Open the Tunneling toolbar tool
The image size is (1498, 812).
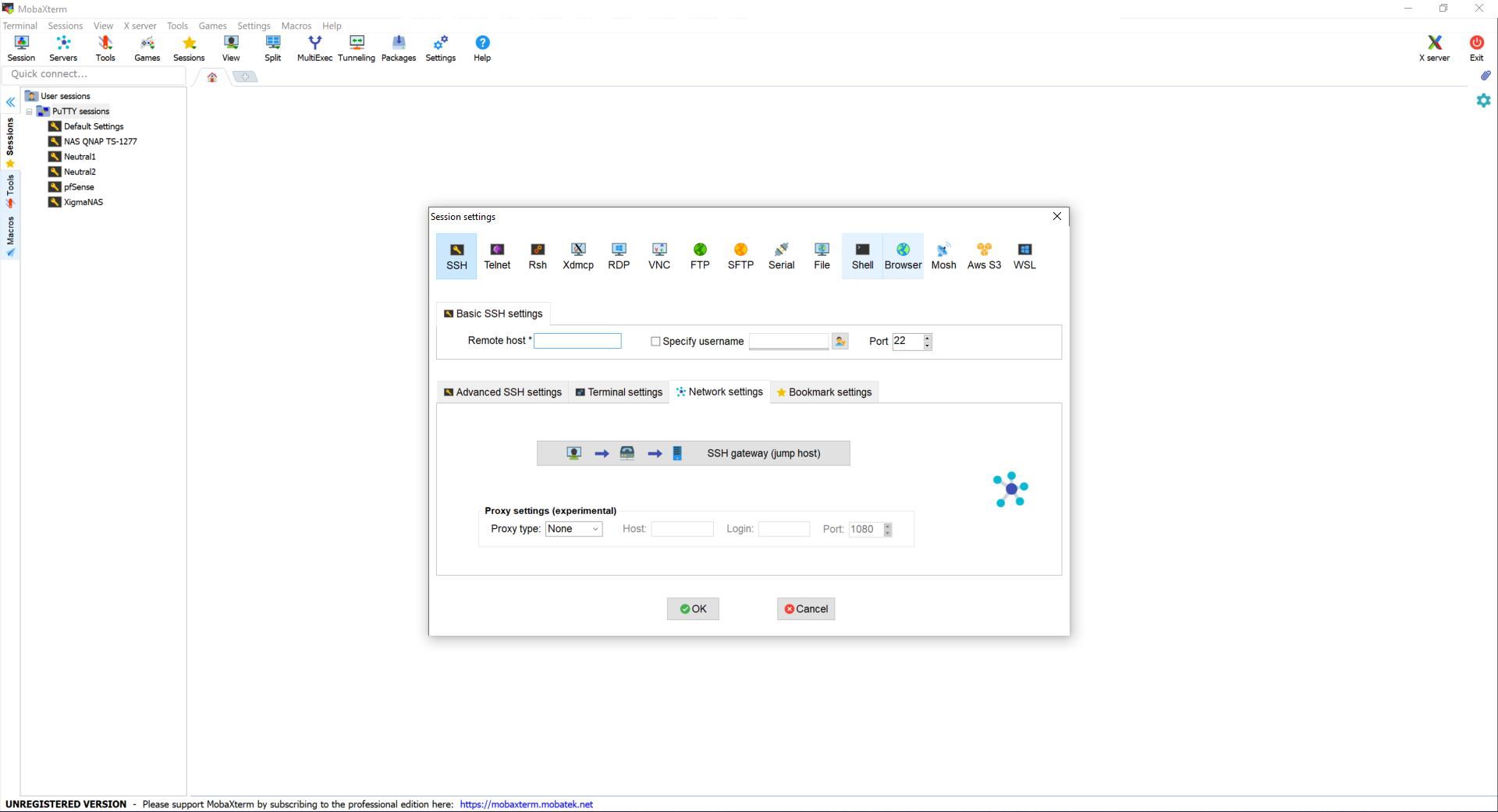point(357,48)
